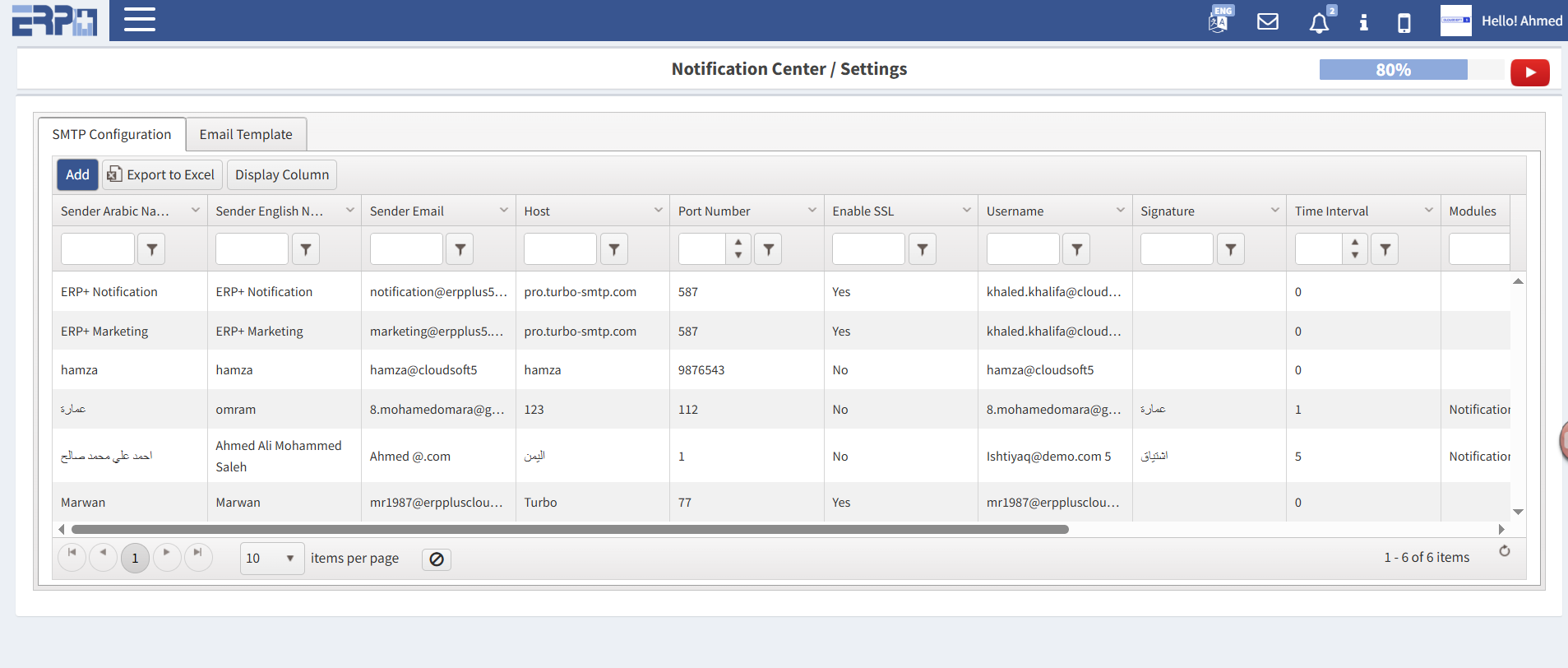Select SMTP Configuration tab
Viewport: 1568px width, 668px height.
(112, 134)
